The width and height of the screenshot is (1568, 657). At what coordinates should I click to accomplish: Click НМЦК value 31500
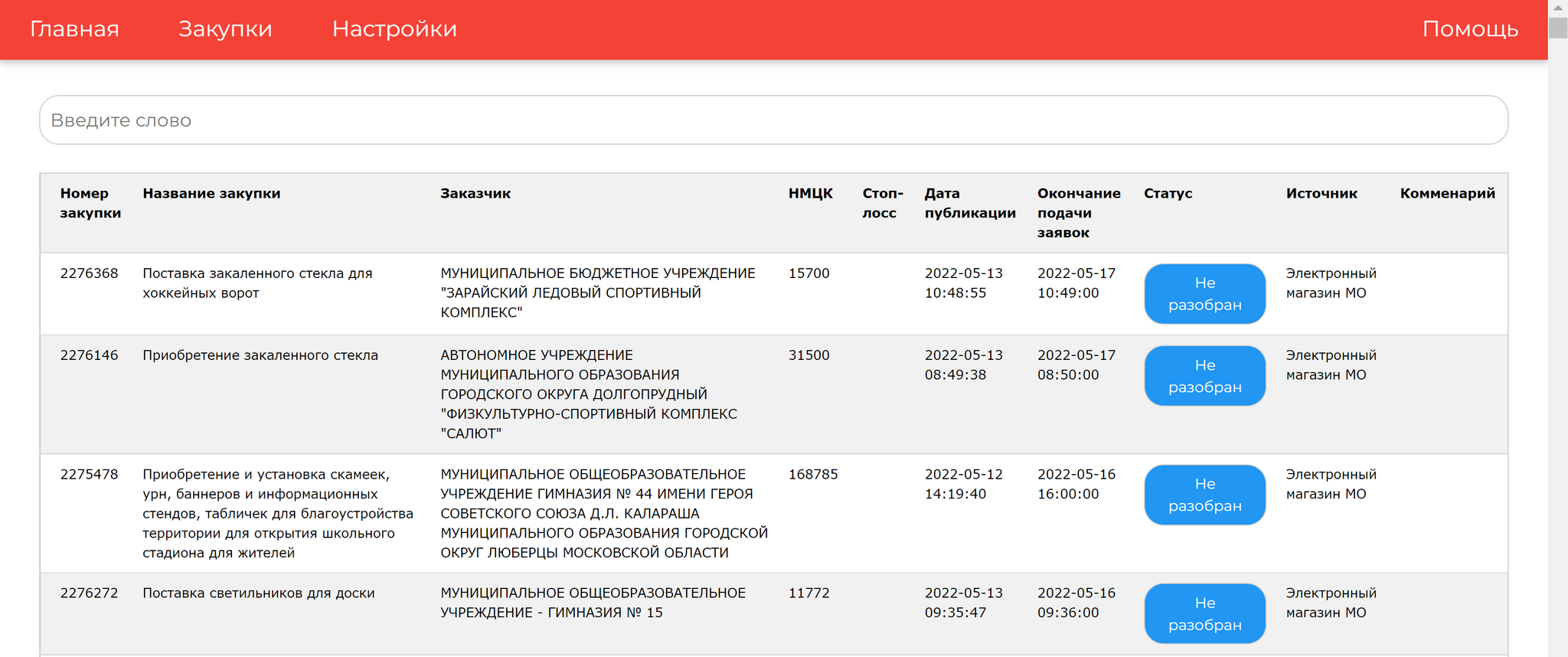(x=809, y=355)
